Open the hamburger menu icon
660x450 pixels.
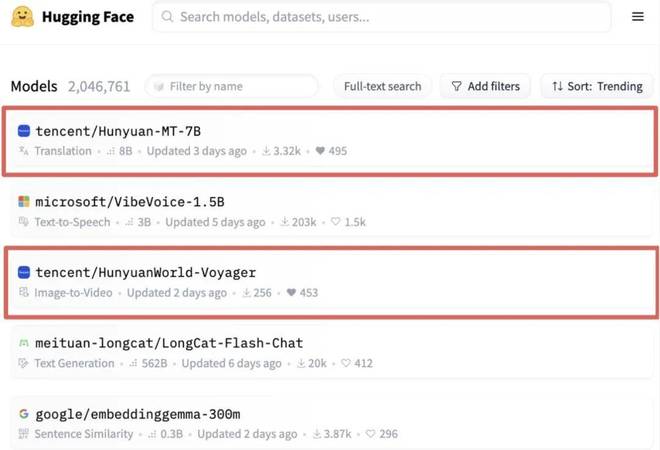[638, 17]
